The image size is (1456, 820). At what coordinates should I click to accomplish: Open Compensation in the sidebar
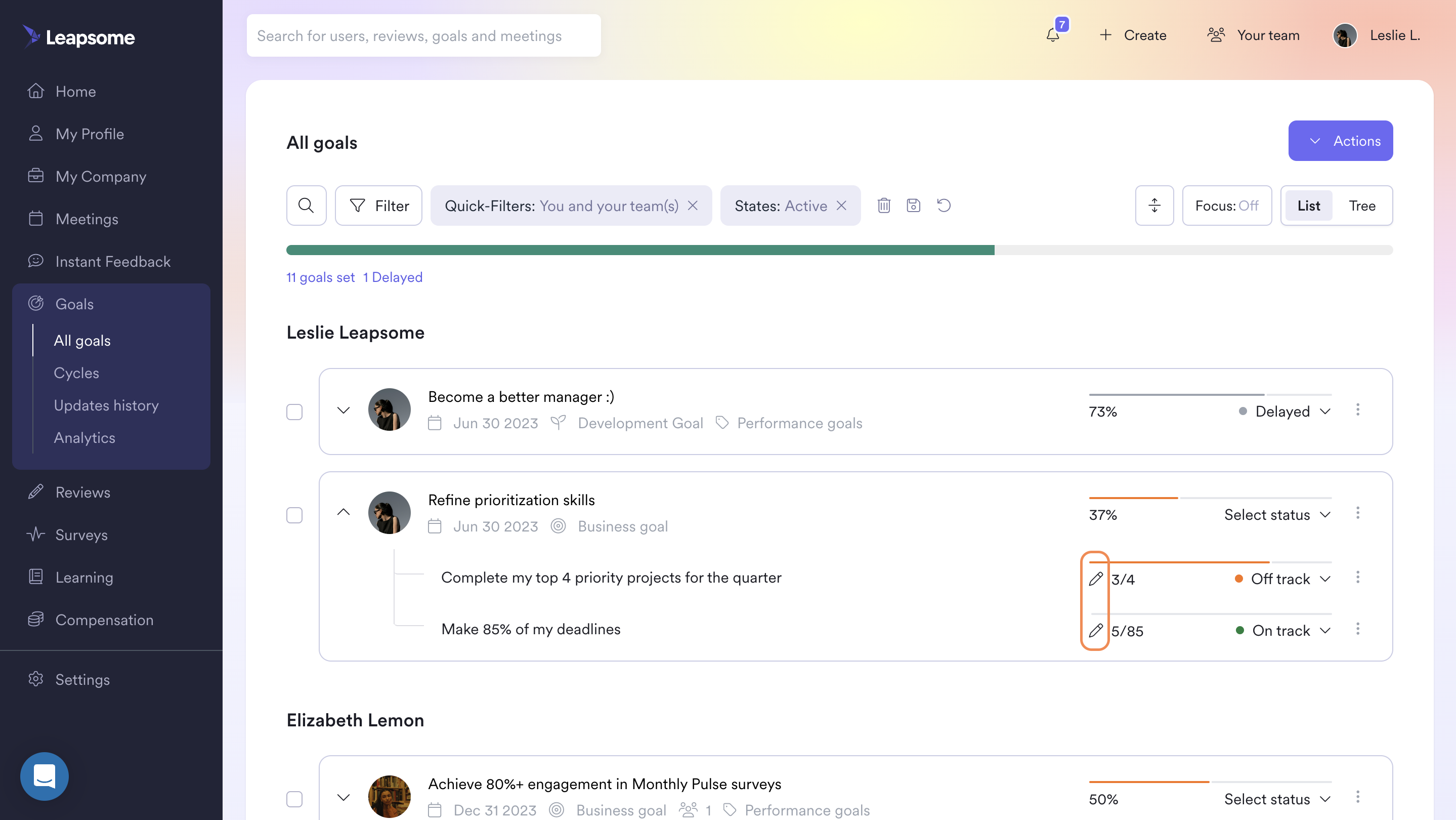[91, 619]
